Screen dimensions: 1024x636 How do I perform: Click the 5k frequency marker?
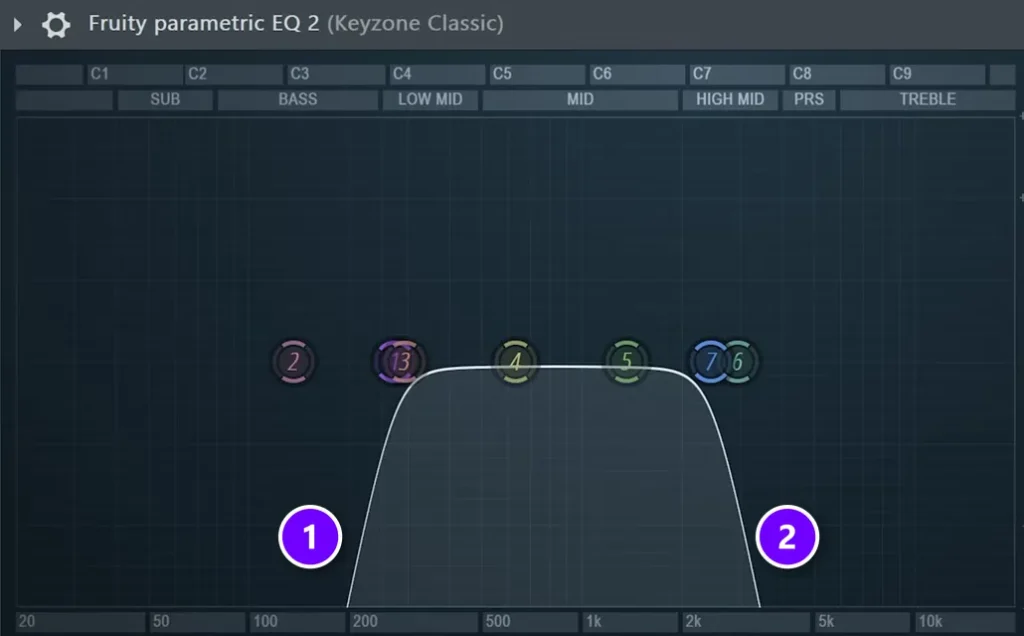826,621
